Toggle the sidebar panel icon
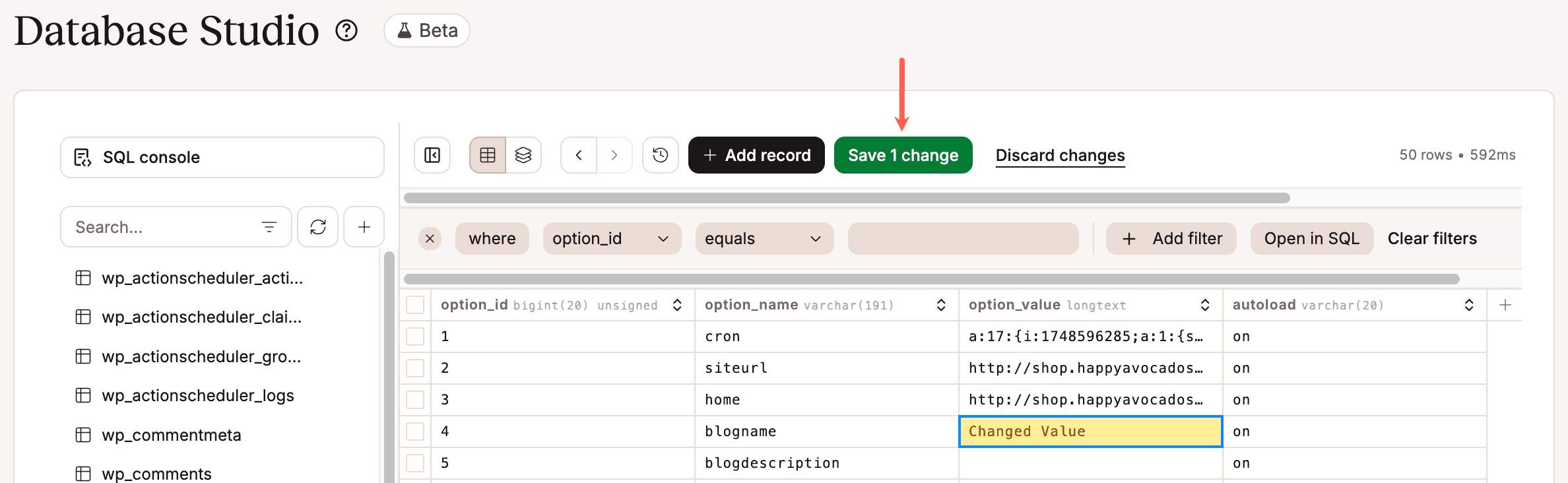This screenshot has width=1568, height=483. [x=432, y=155]
